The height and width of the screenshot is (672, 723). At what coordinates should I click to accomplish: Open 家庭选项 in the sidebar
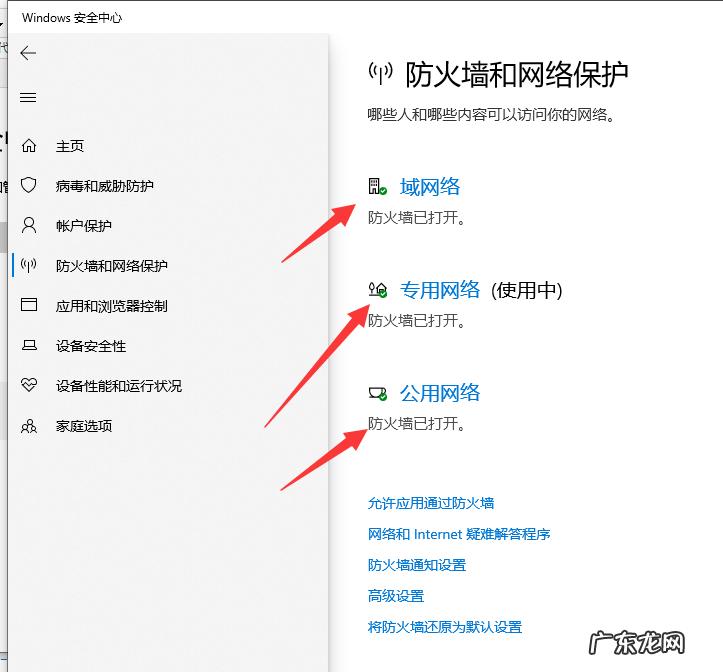(x=84, y=426)
